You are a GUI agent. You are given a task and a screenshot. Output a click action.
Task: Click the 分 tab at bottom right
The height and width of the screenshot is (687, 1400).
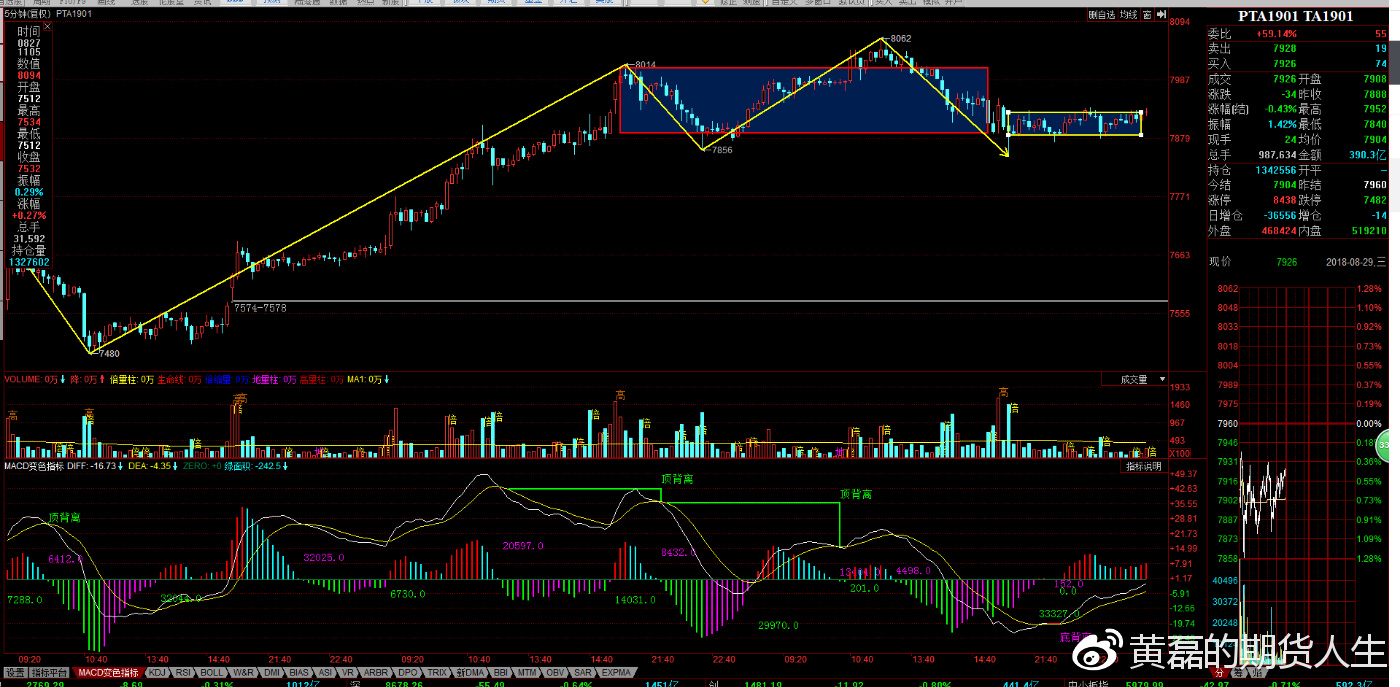(x=1219, y=675)
